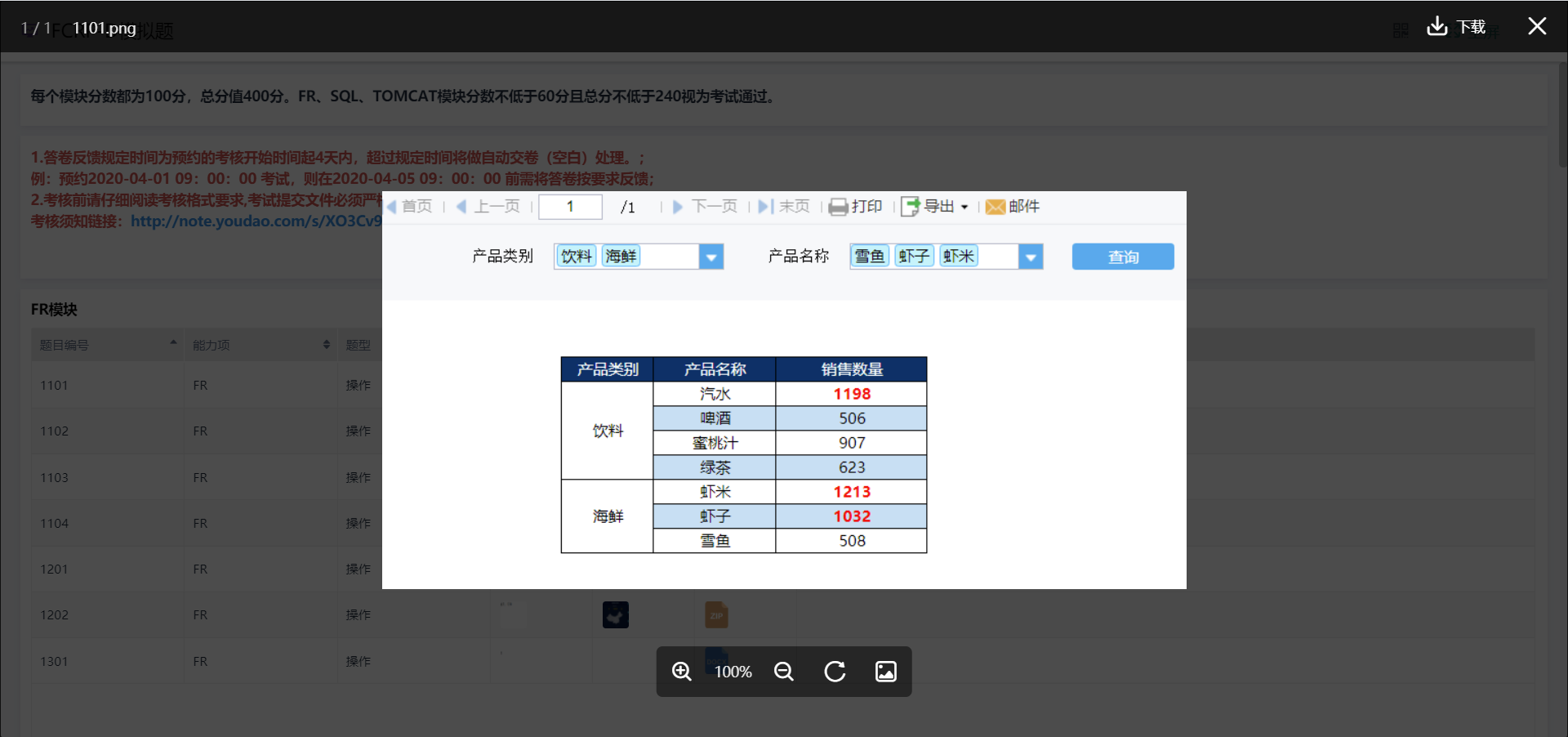1568x737 pixels.
Task: Open the youdao note link
Action: (256, 221)
